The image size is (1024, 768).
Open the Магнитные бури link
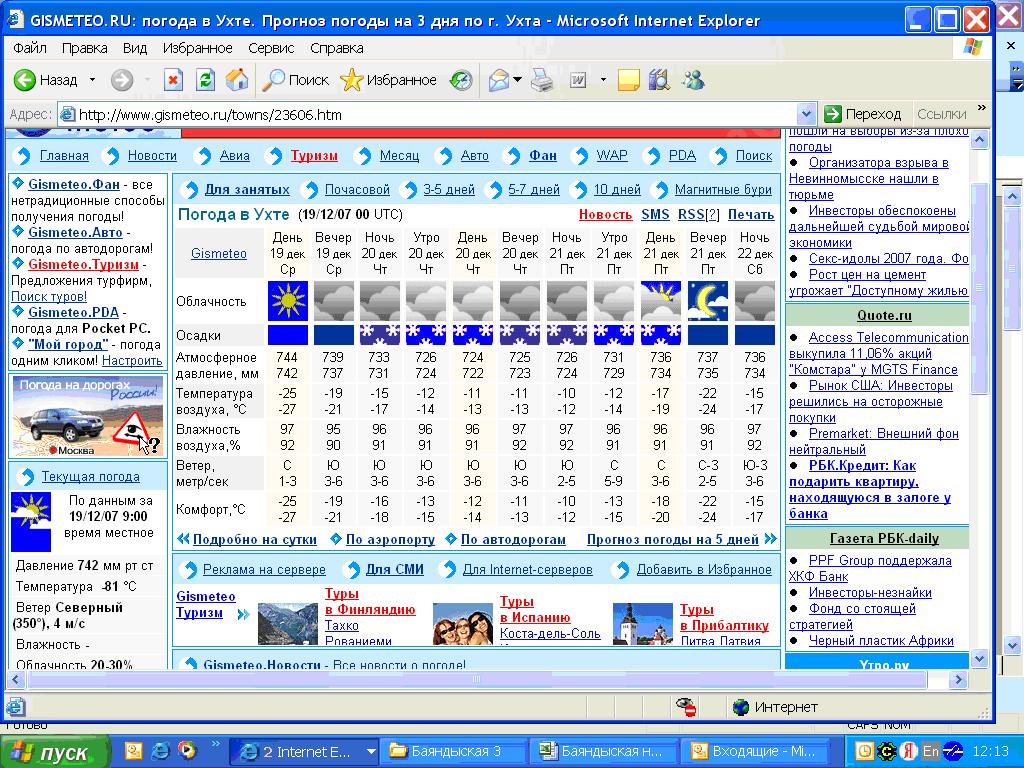(723, 189)
